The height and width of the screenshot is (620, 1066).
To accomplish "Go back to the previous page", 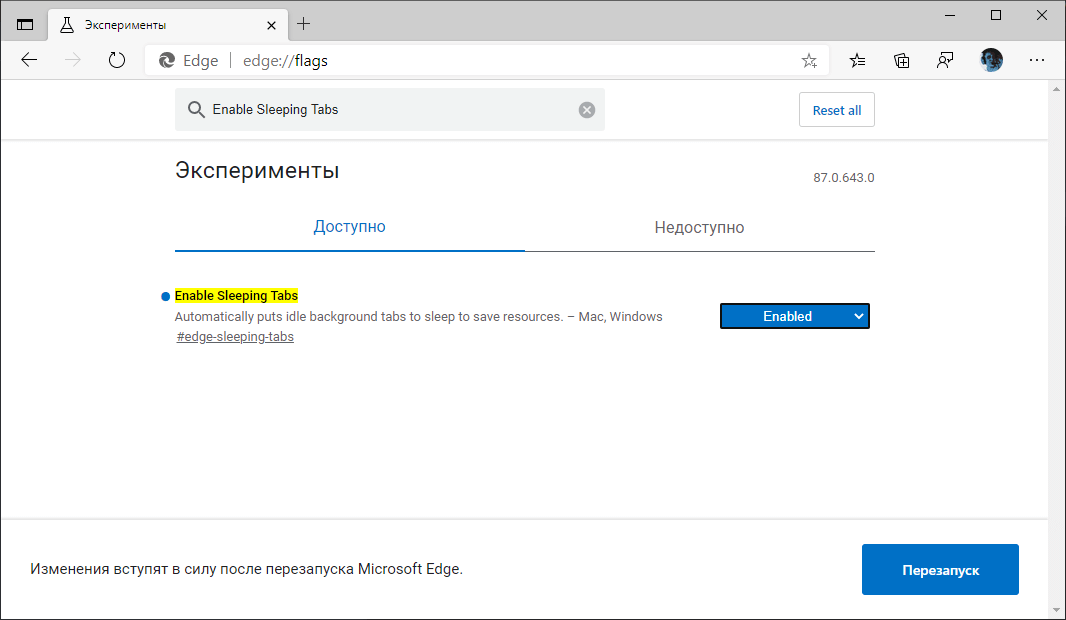I will click(x=29, y=60).
